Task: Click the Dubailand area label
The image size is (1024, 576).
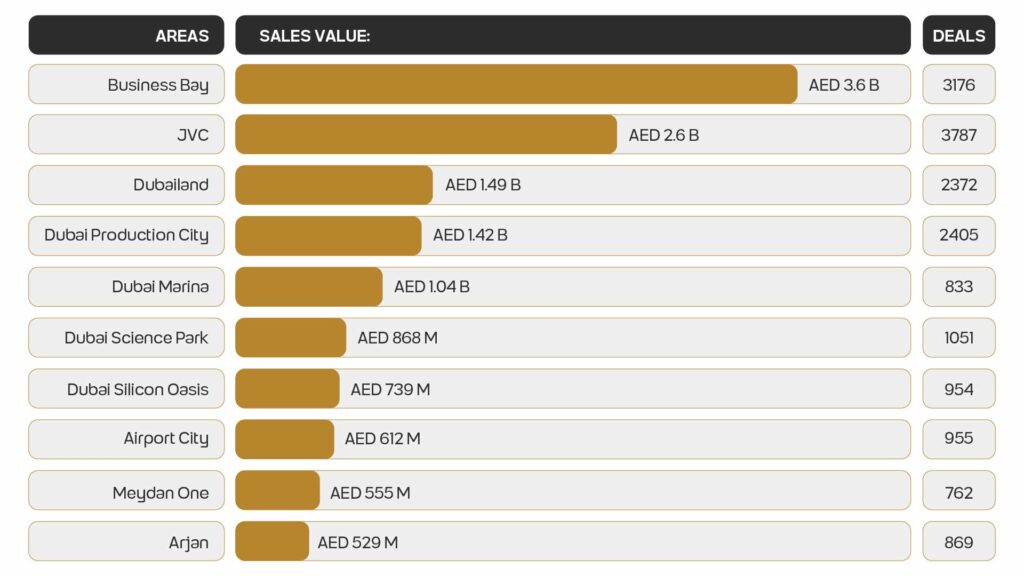Action: [171, 185]
